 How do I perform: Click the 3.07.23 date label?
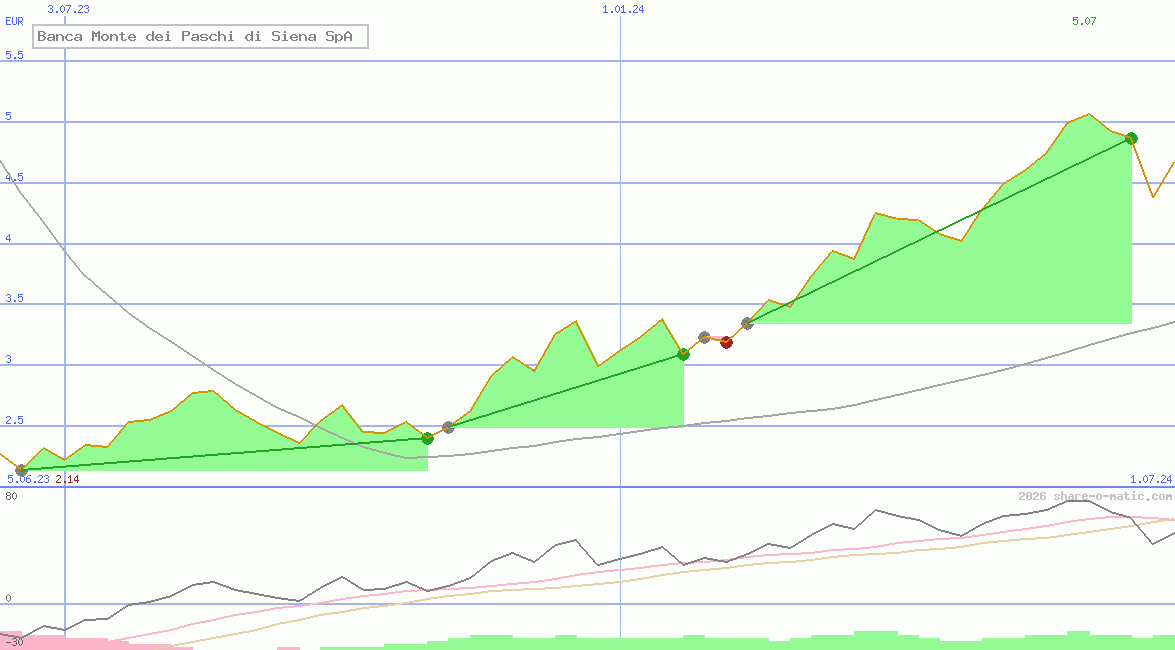click(68, 9)
